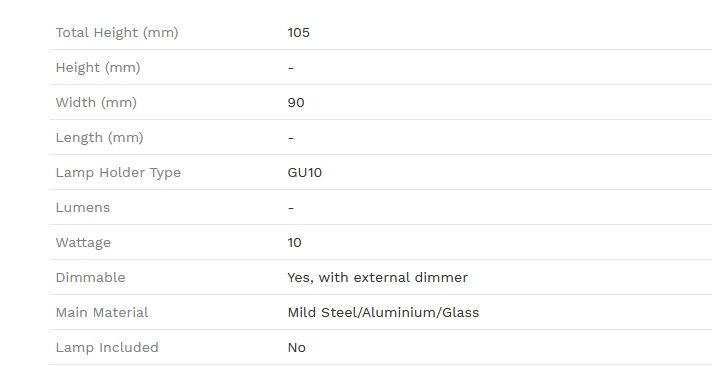Screen dimensions: 713x366
Task: Click the Dimmable label
Action: [90, 278]
